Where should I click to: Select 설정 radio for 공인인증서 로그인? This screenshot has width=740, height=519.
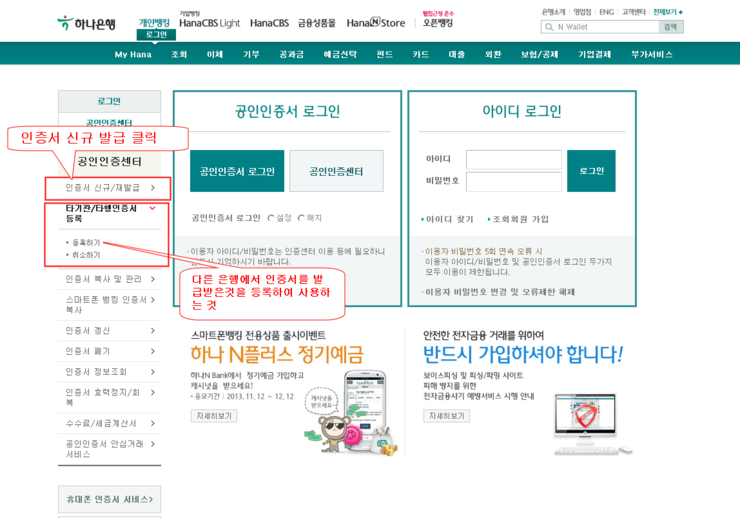pos(271,218)
